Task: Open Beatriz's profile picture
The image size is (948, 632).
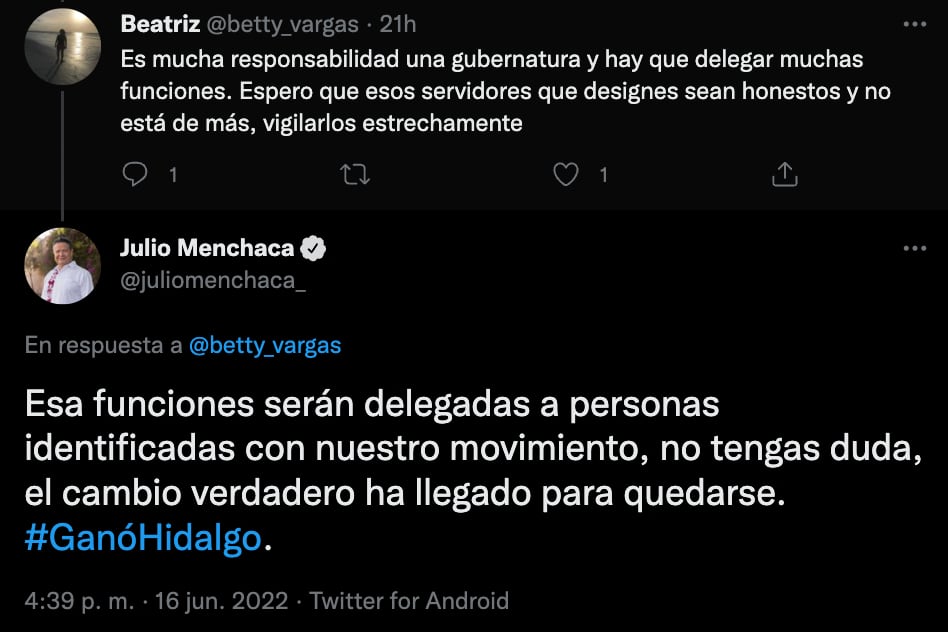Action: [x=62, y=46]
